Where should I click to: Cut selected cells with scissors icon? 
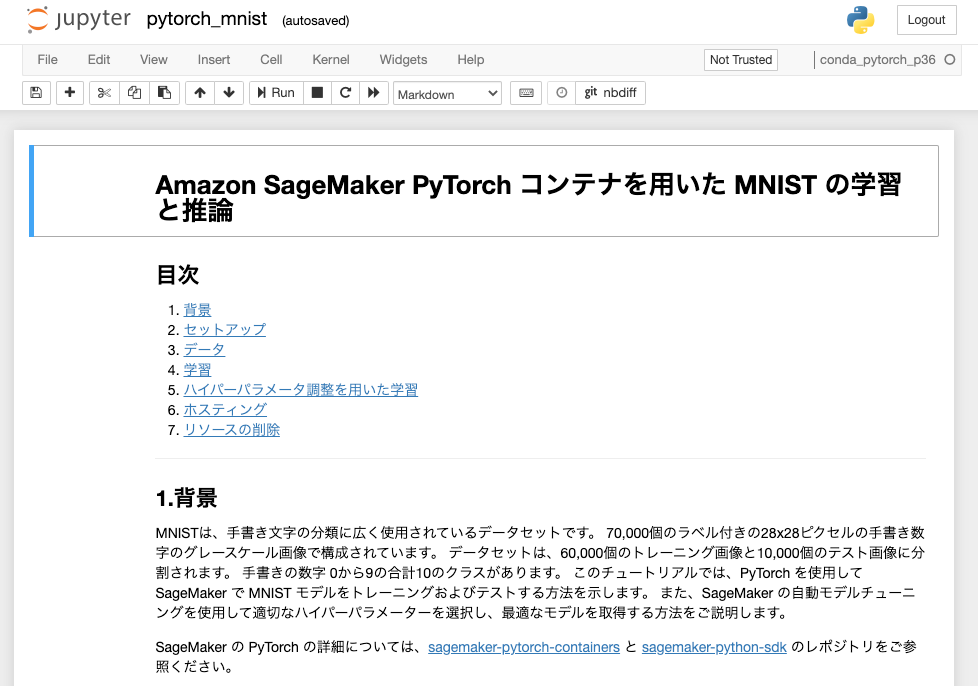point(104,93)
